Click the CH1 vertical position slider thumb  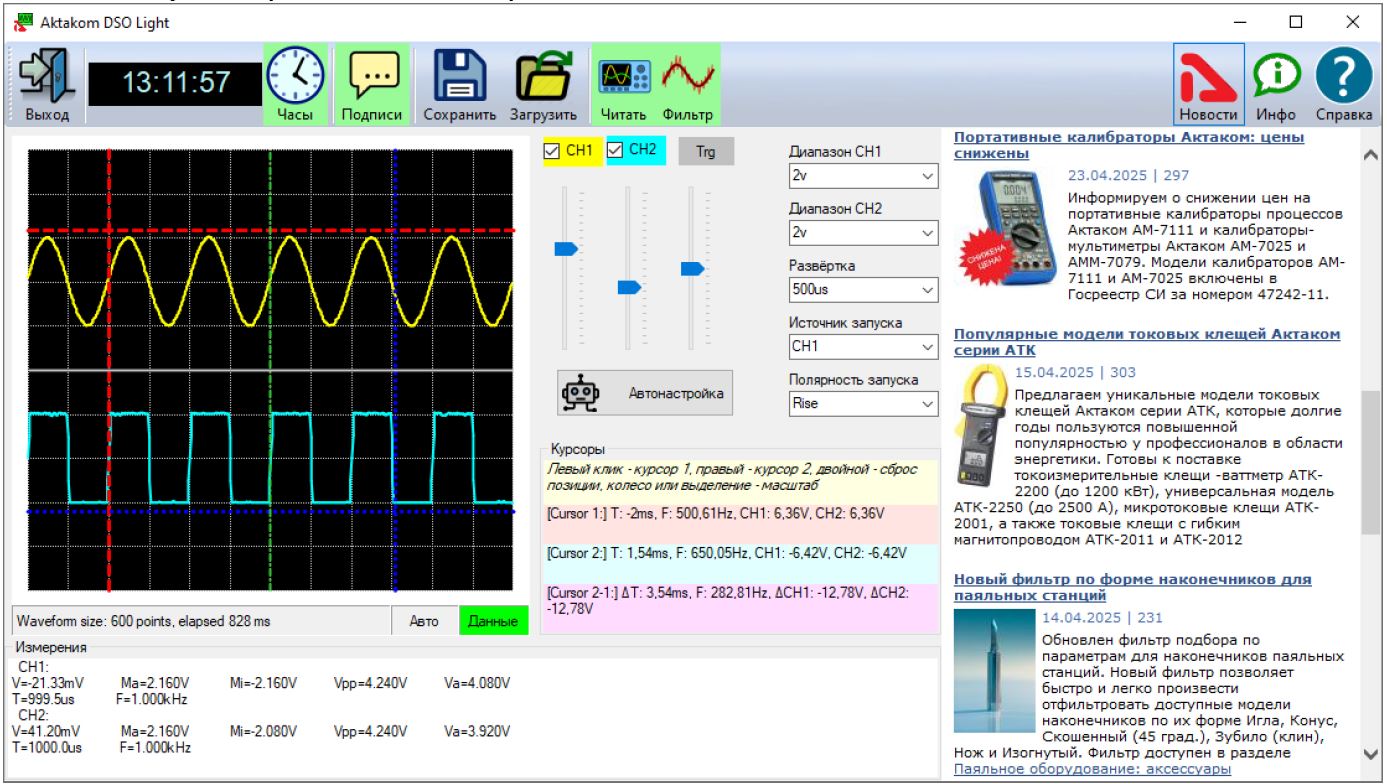tap(566, 248)
